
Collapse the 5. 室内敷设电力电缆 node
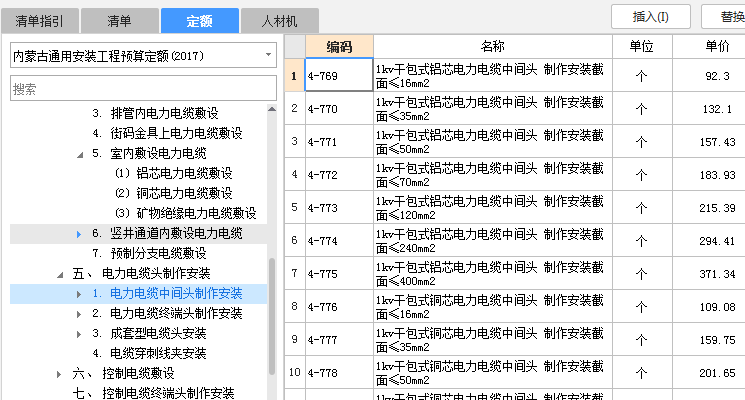[x=80, y=154]
